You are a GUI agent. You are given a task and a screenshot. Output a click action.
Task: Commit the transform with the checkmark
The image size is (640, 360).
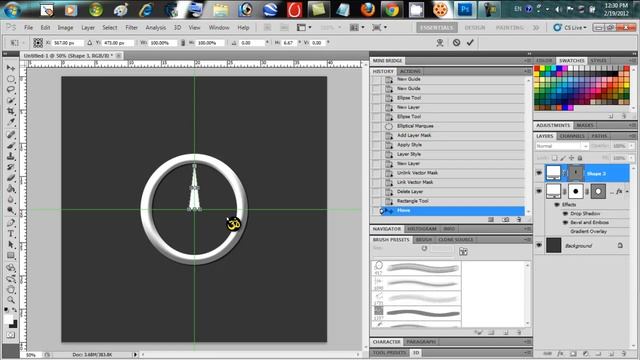470,42
